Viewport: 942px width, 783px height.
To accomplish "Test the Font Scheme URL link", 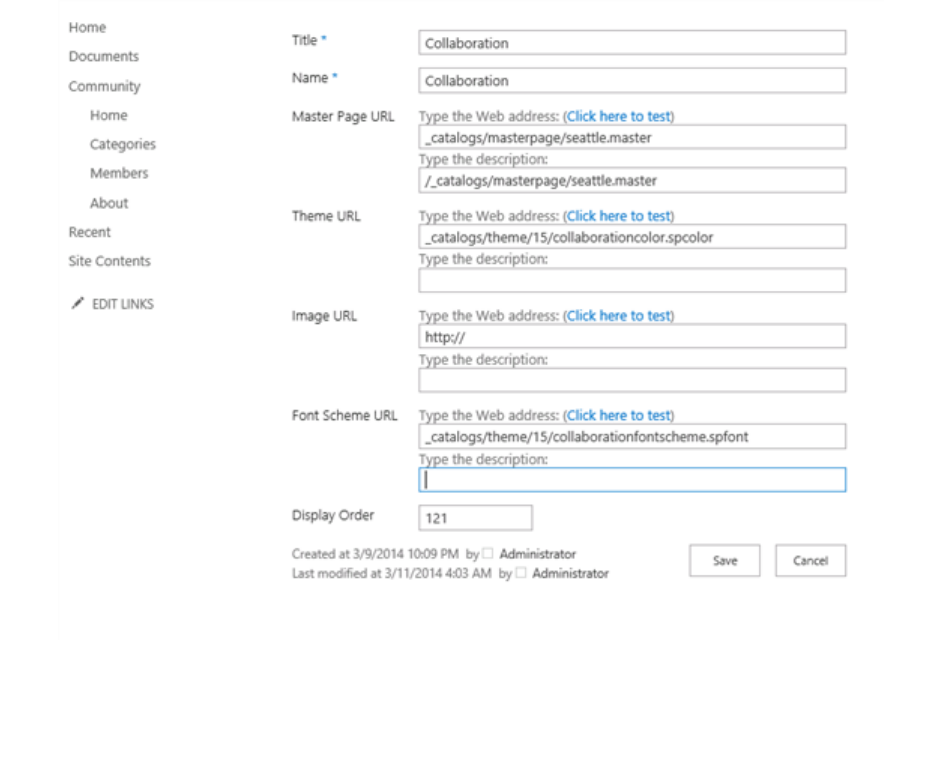I will pyautogui.click(x=618, y=415).
